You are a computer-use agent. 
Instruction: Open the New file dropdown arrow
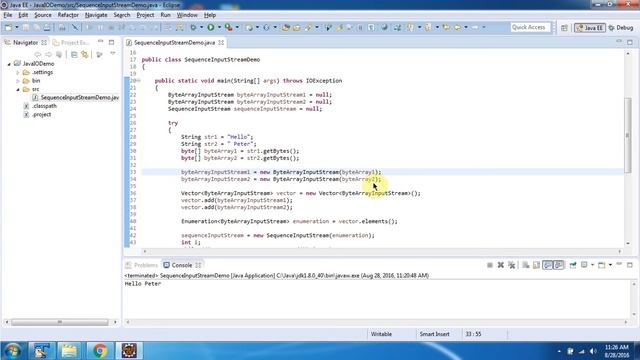pos(17,27)
